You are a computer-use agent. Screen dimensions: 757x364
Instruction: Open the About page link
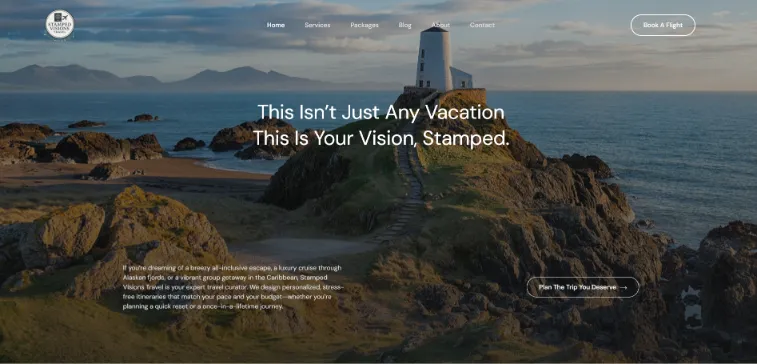pyautogui.click(x=440, y=25)
